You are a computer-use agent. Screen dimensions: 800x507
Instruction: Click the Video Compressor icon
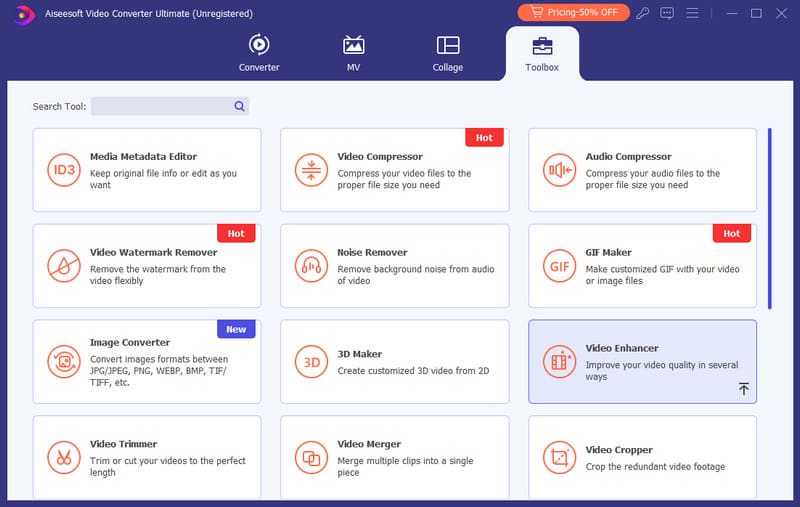[x=311, y=170]
